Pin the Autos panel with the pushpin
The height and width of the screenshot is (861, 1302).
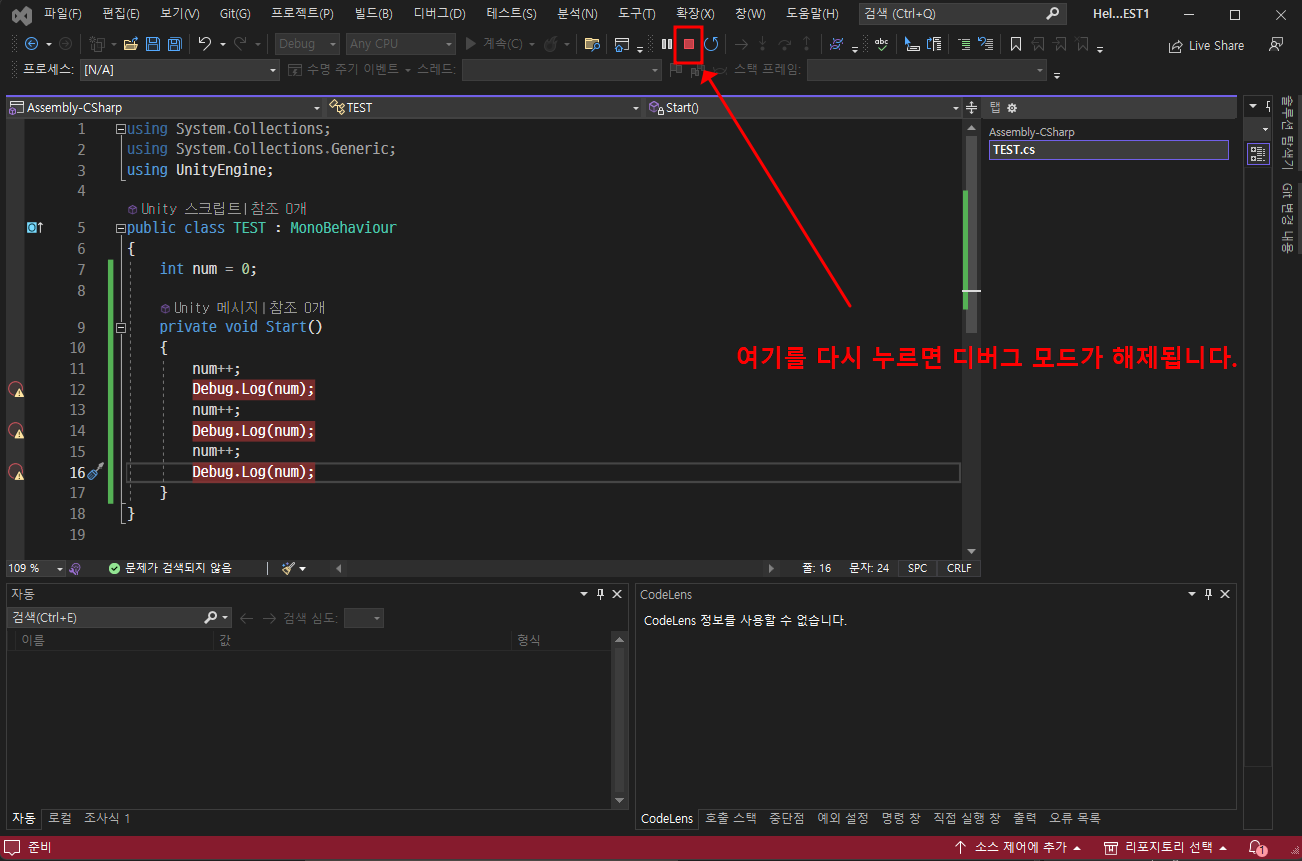[601, 594]
